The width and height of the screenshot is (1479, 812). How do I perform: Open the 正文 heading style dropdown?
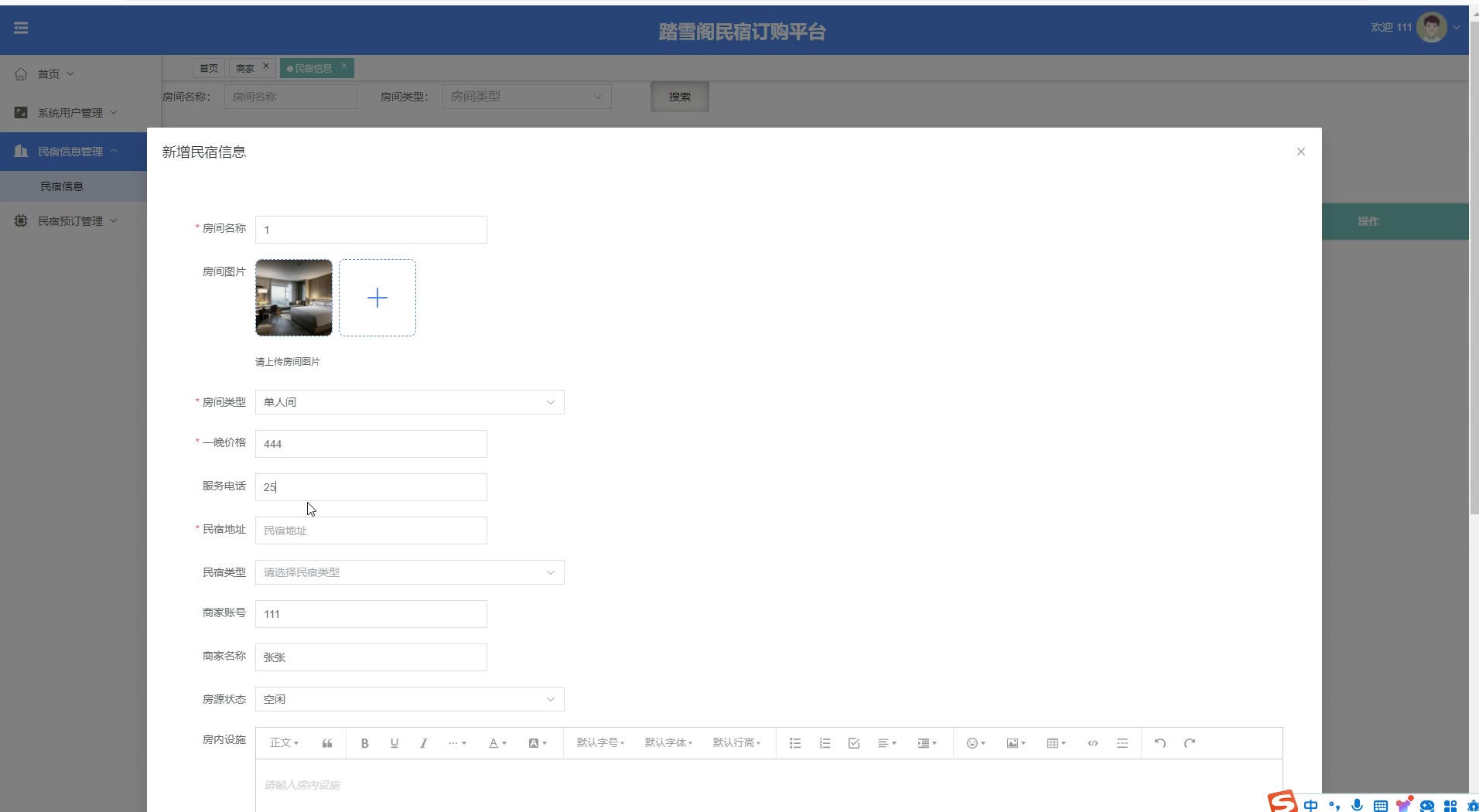284,743
